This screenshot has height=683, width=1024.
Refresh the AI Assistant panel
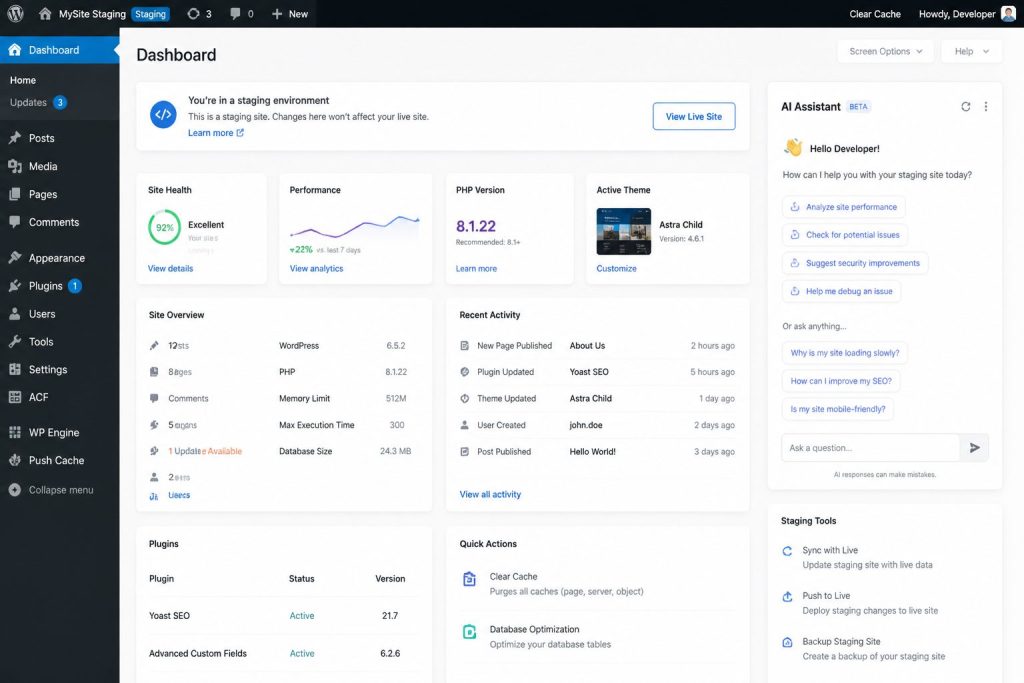(965, 106)
